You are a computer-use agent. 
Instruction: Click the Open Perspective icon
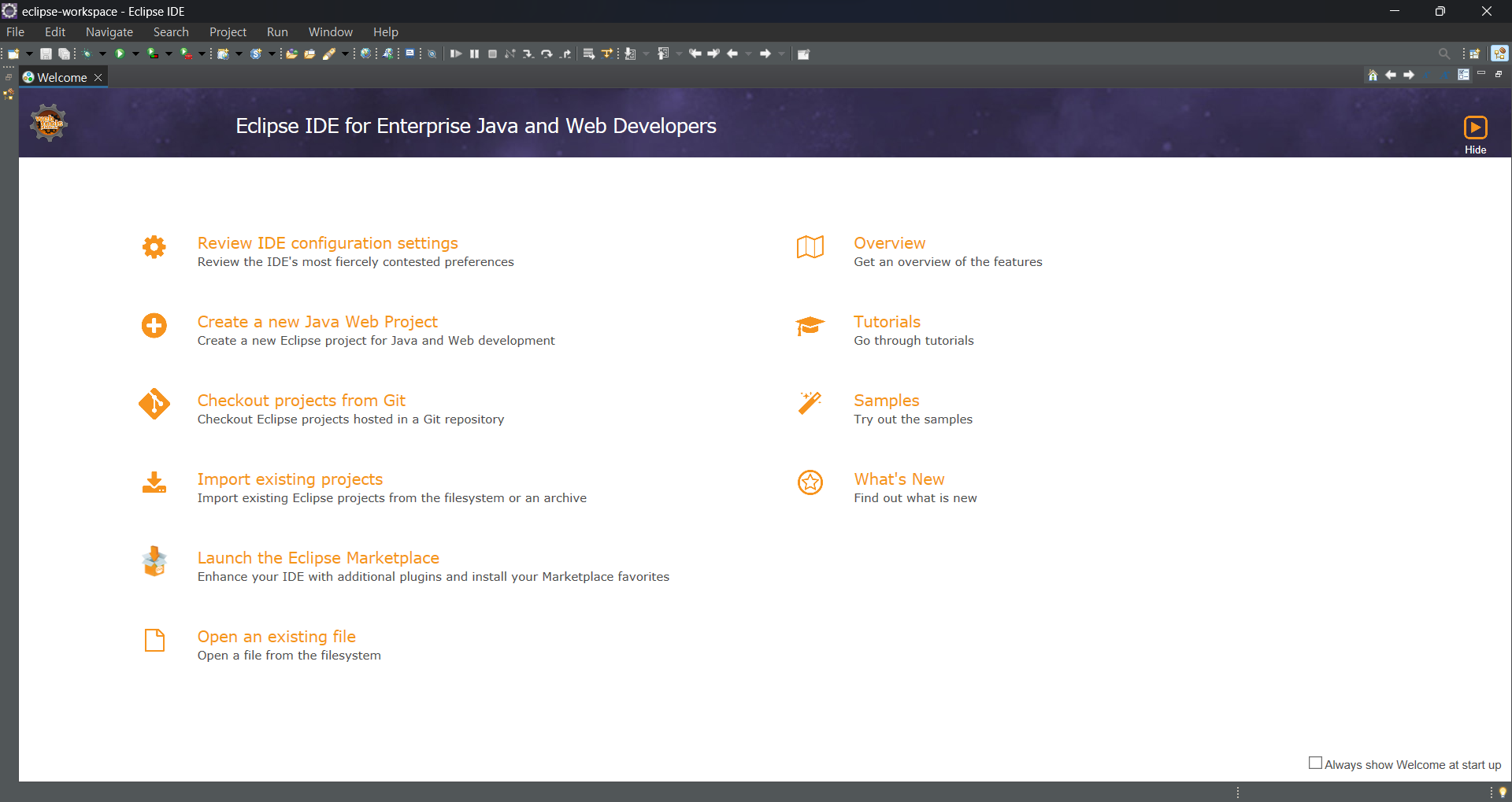[x=1475, y=54]
